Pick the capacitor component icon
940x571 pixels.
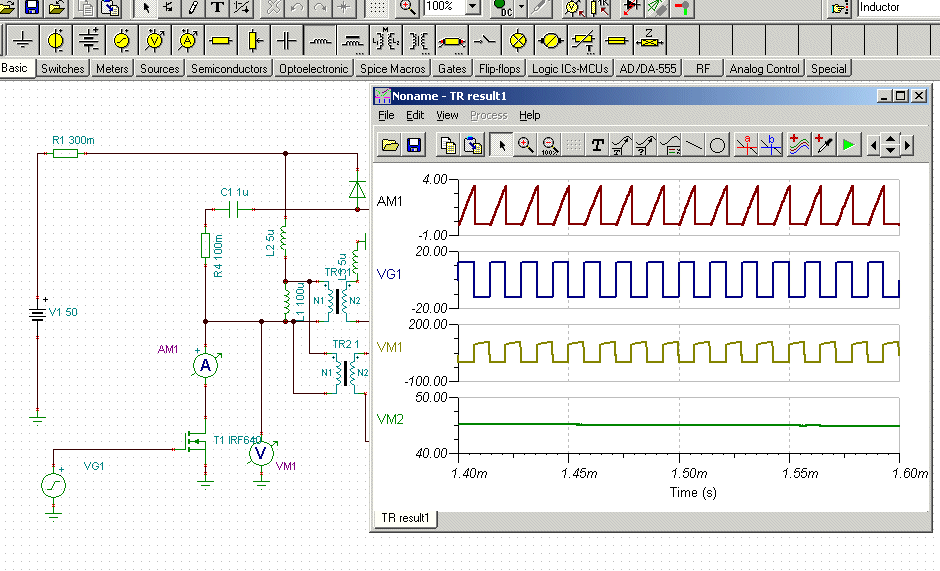tap(287, 41)
